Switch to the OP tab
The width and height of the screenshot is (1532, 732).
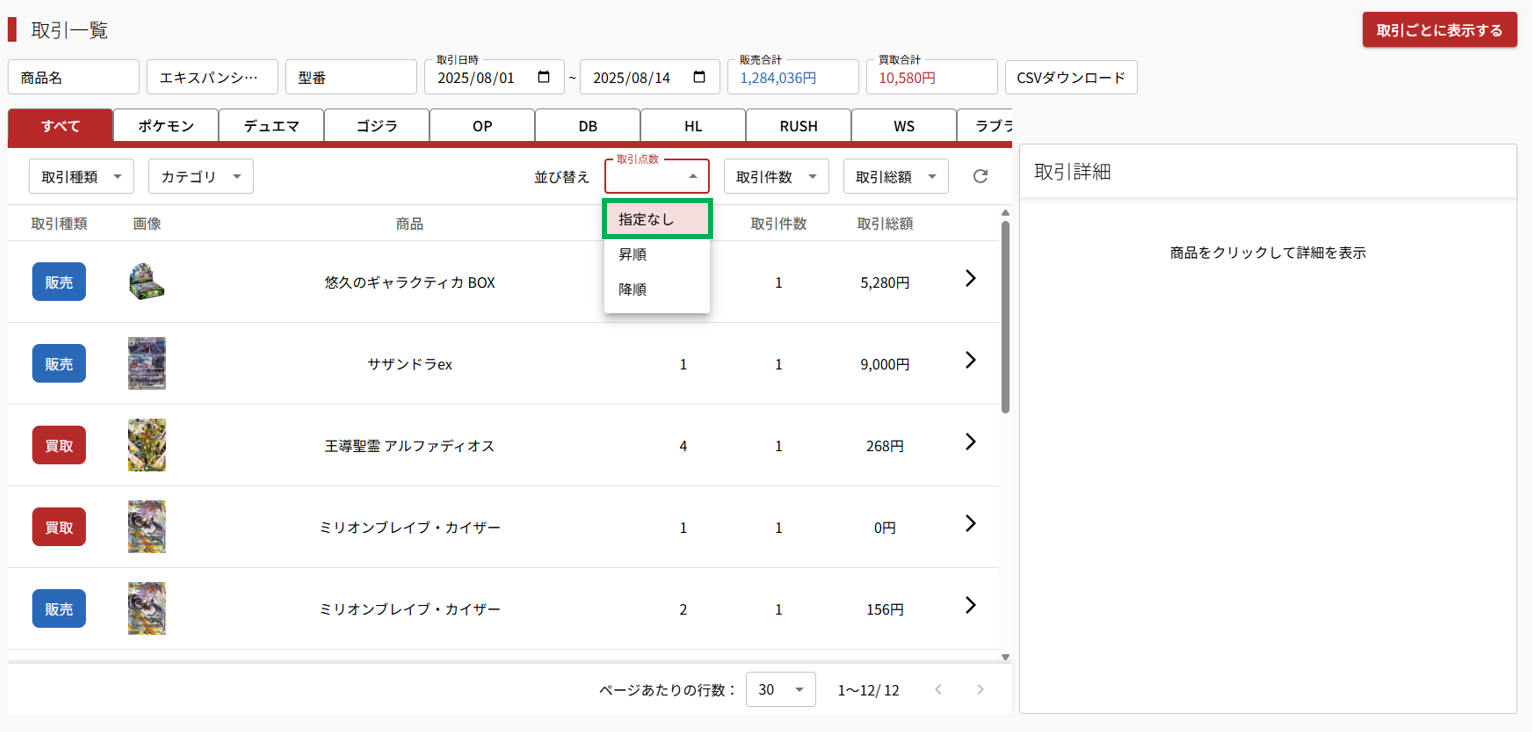[x=482, y=126]
